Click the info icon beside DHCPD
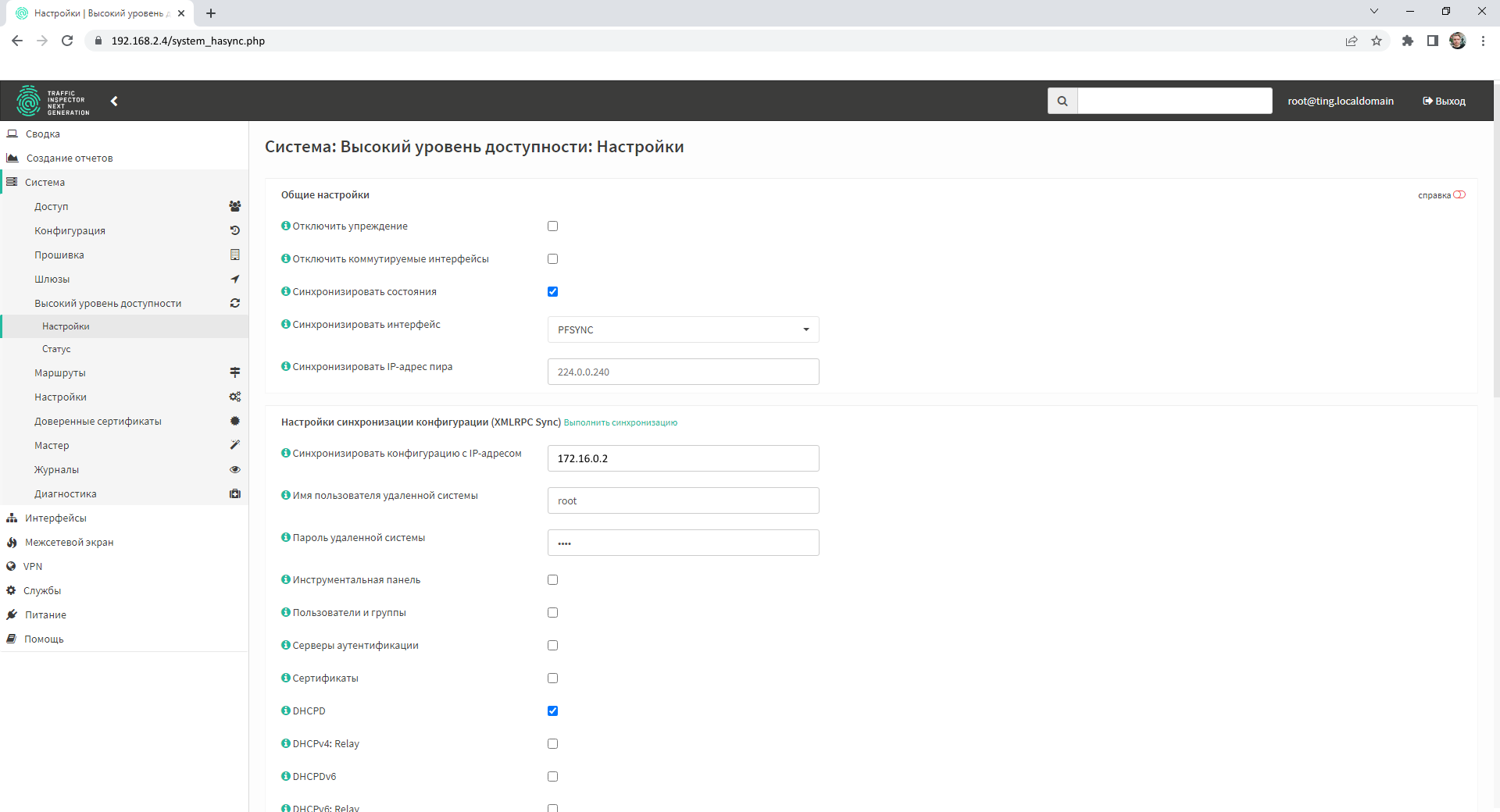 coord(285,710)
